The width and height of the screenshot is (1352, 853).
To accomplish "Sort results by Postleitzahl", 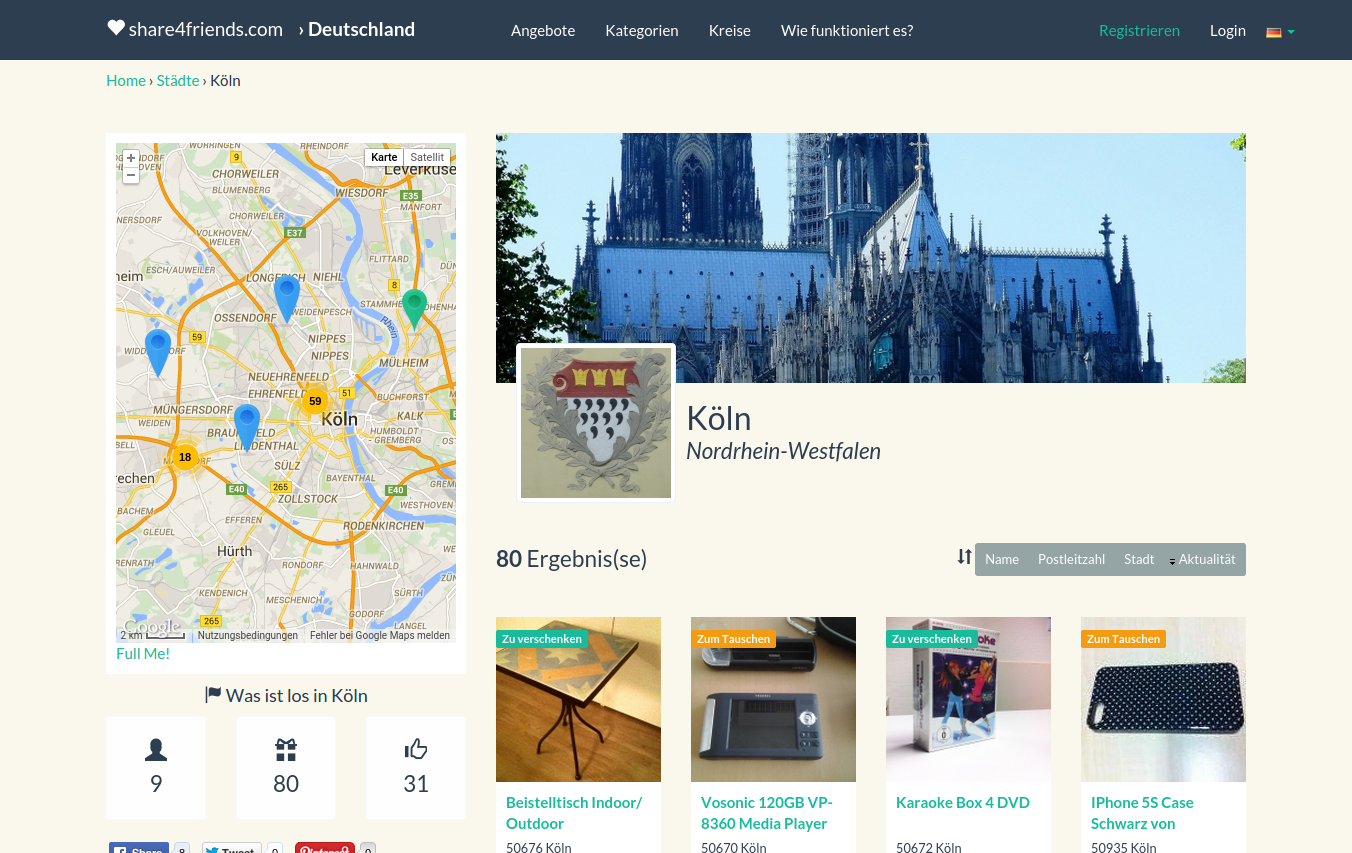I will click(1071, 559).
